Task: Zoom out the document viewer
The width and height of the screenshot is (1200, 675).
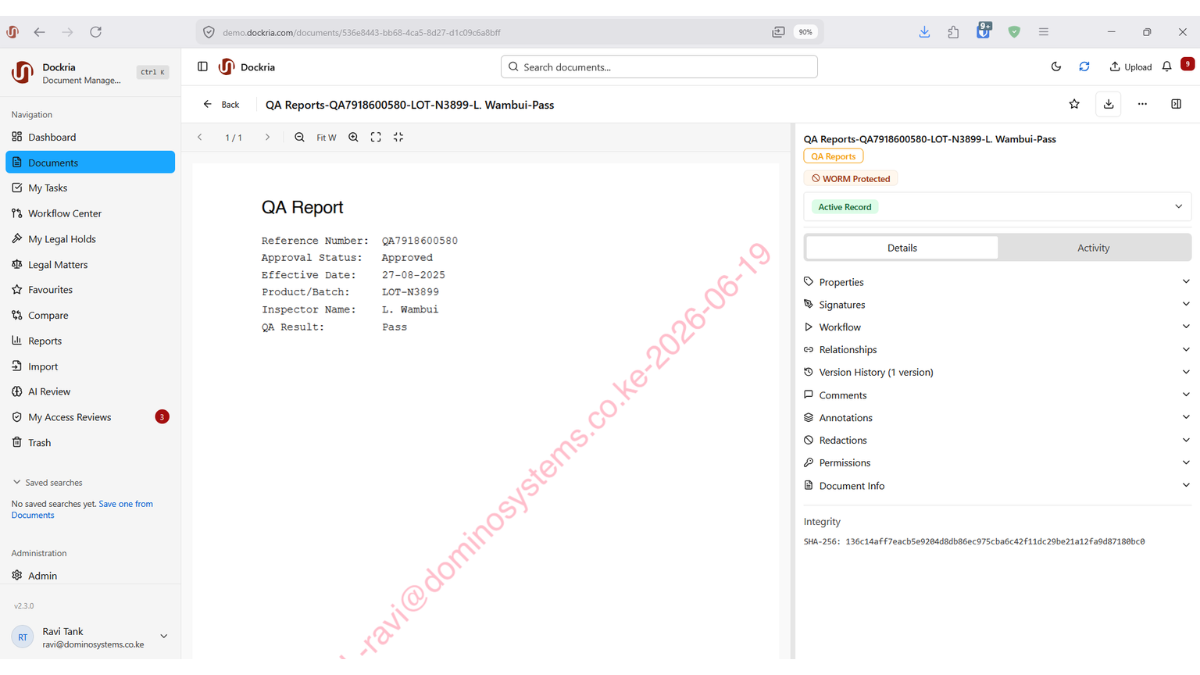Action: click(x=299, y=137)
